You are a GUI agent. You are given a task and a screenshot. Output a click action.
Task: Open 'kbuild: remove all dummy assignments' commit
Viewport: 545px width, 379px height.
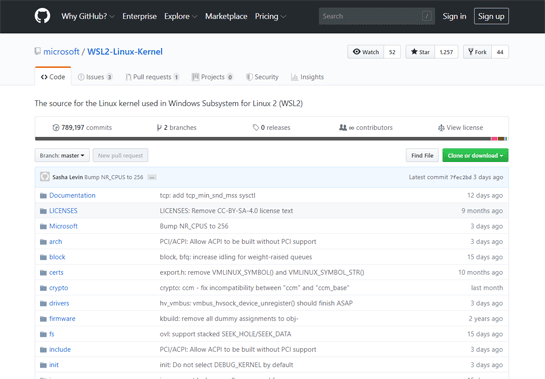(x=229, y=319)
